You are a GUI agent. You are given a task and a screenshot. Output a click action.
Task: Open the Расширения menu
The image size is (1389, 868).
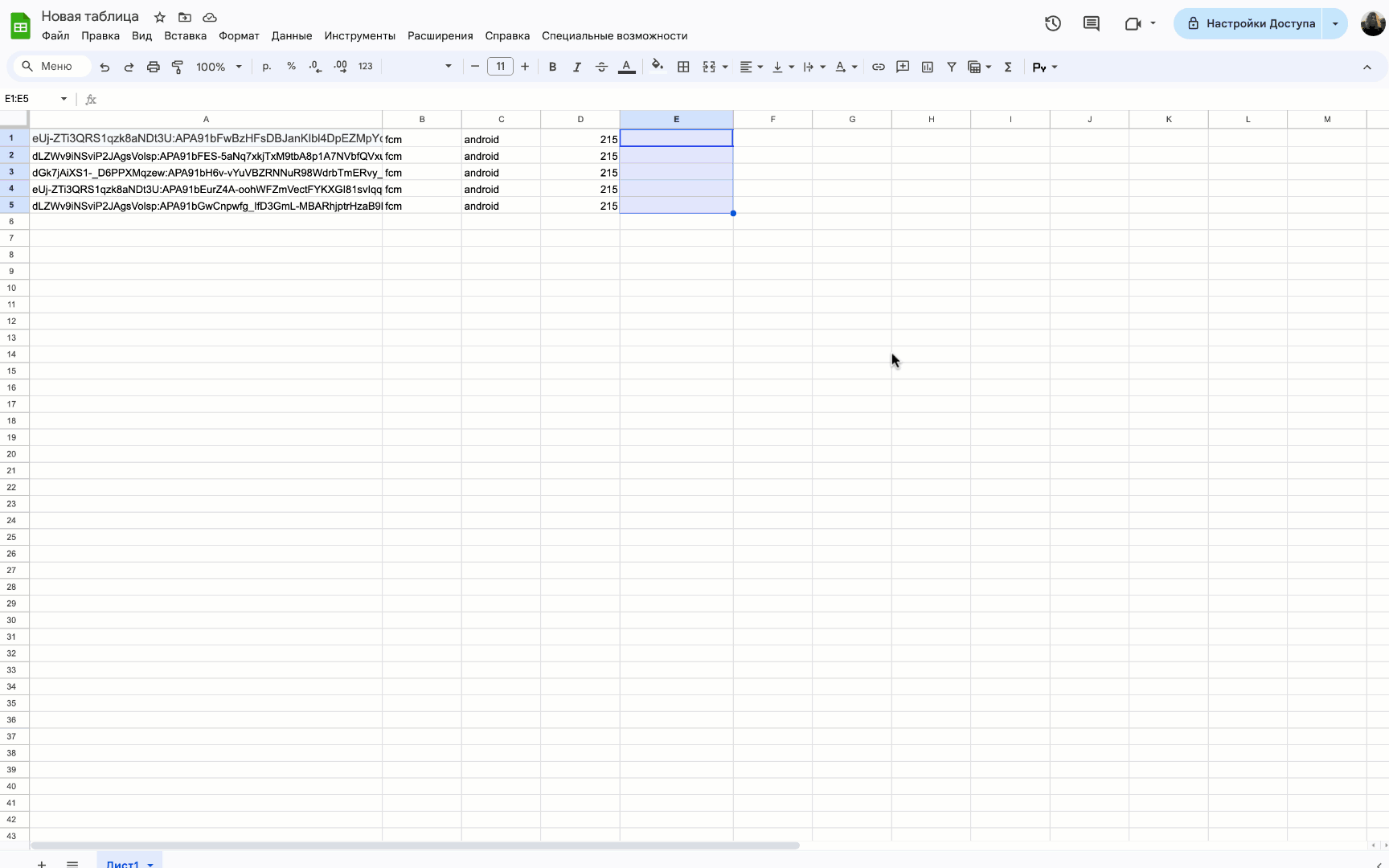tap(440, 35)
